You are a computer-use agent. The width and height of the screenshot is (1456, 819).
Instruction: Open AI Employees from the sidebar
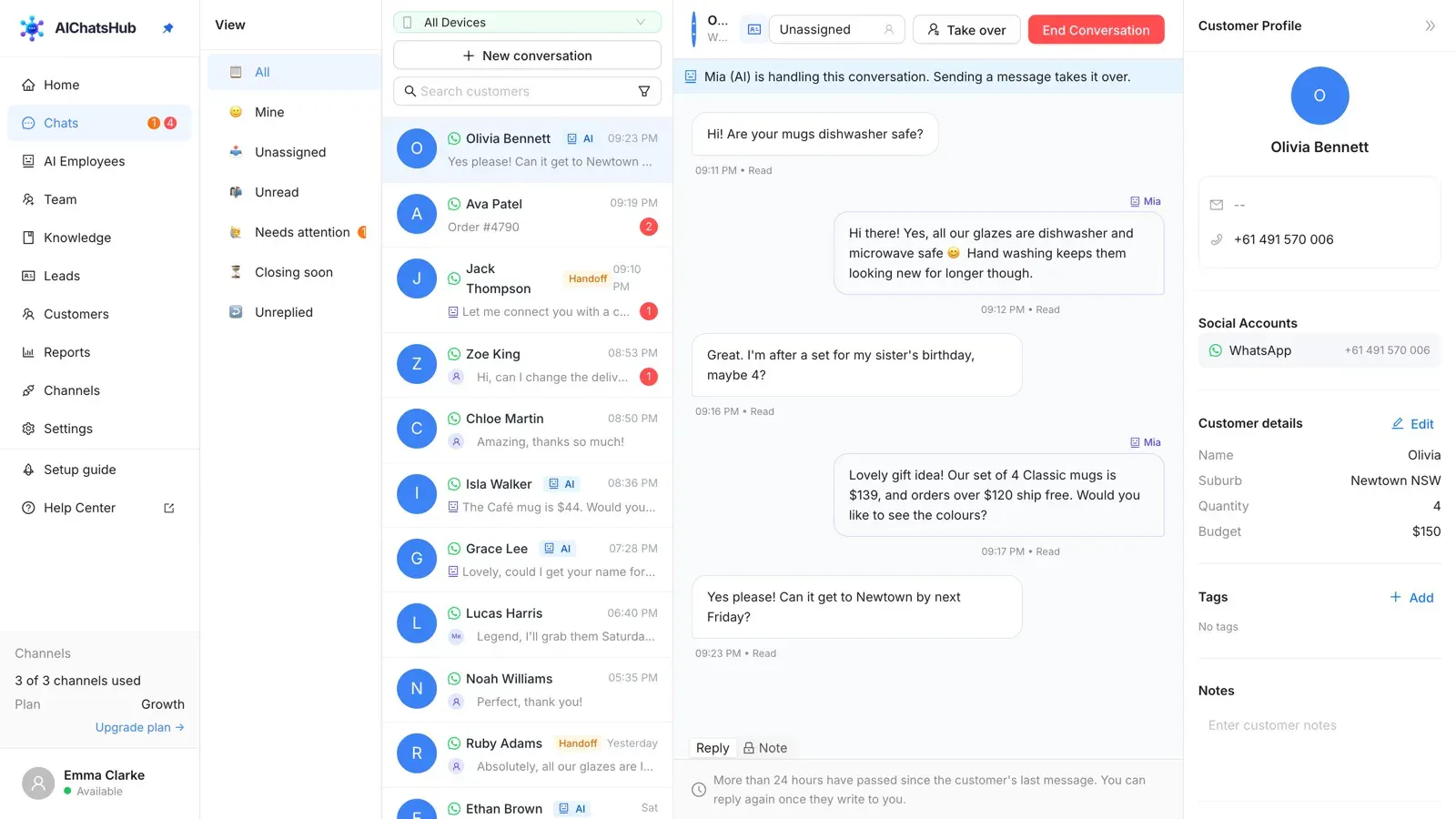click(x=99, y=161)
